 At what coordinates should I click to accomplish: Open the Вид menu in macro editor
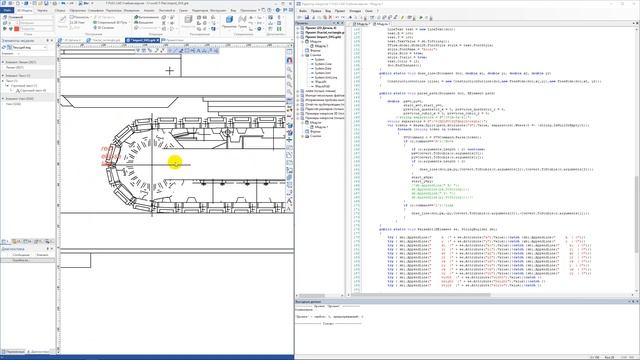(328, 11)
